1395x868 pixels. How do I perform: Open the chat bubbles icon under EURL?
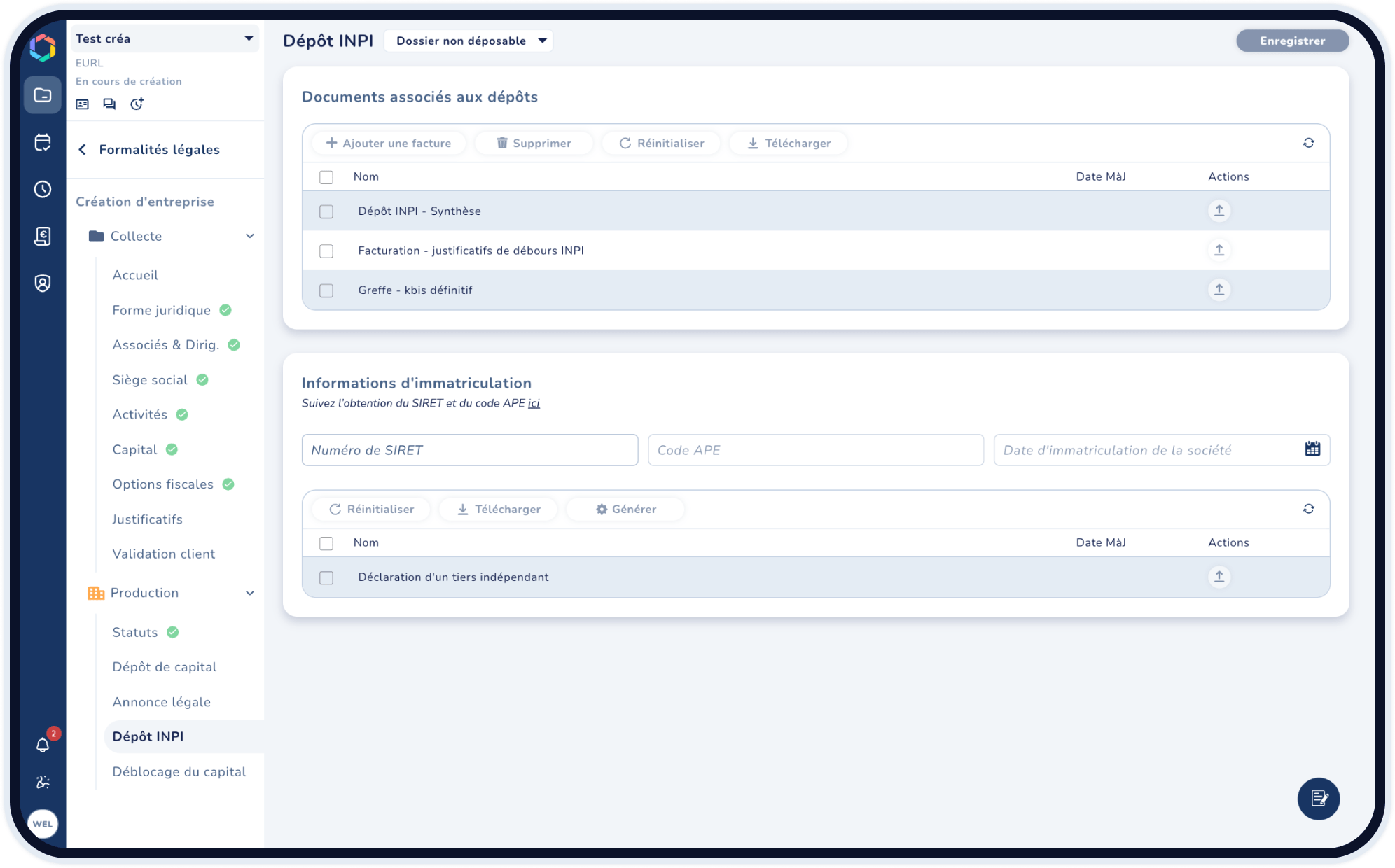[x=109, y=104]
